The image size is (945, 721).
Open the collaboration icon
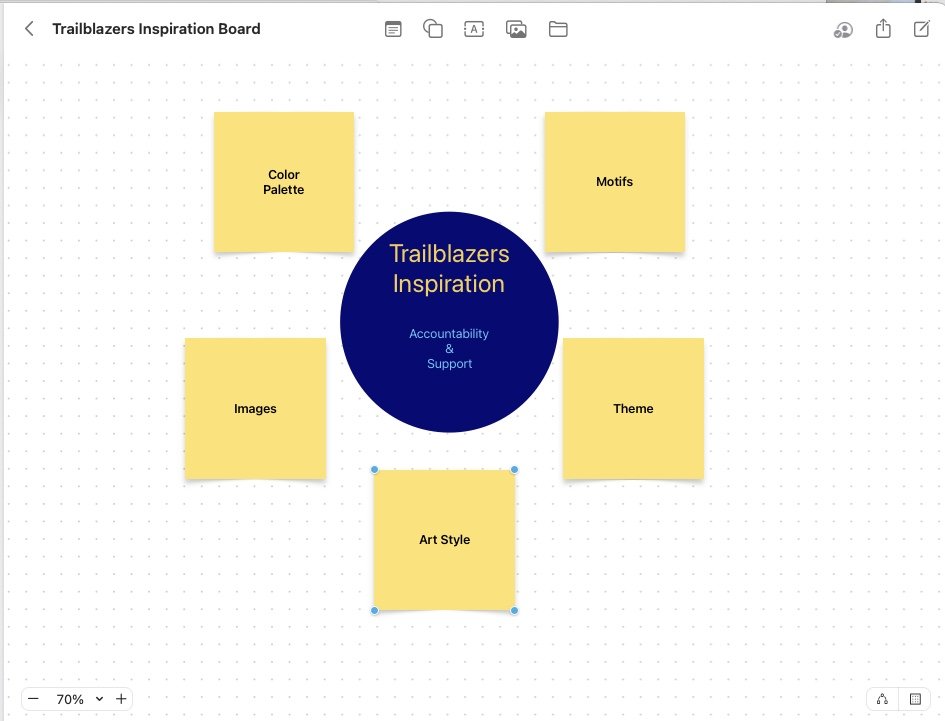843,30
